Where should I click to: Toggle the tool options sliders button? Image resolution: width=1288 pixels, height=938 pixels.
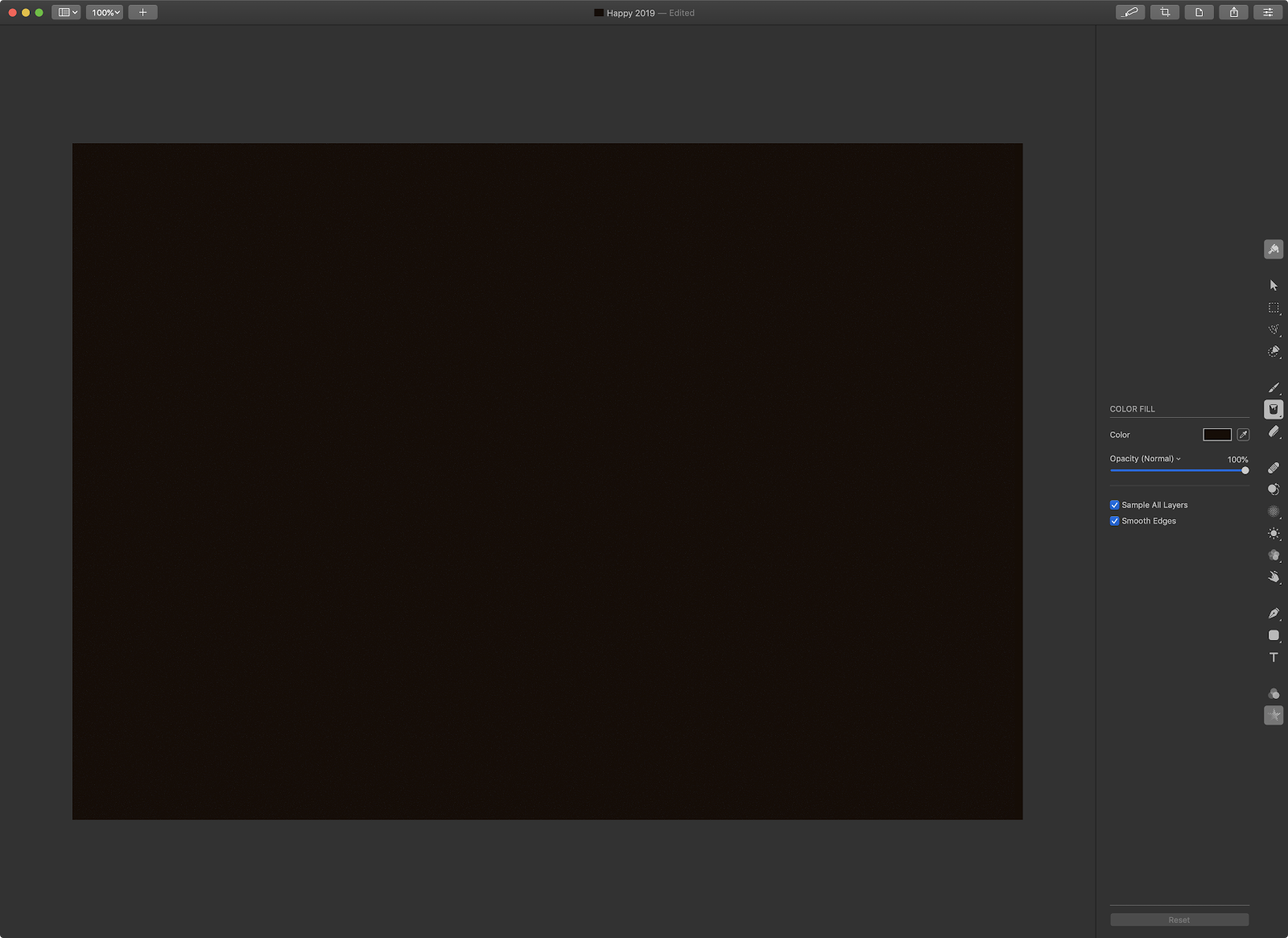click(1268, 12)
